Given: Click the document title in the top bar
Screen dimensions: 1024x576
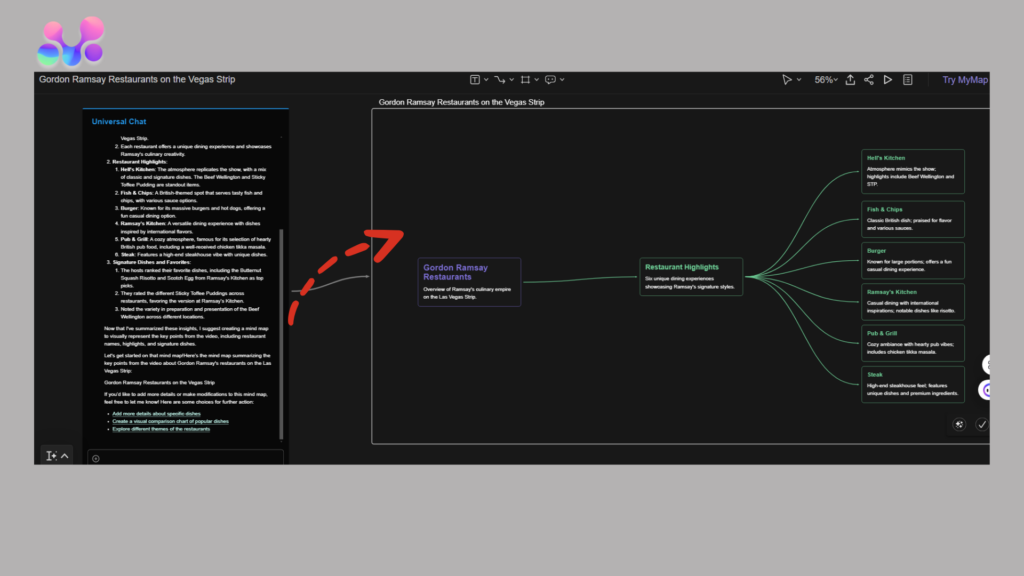Looking at the screenshot, I should click(137, 79).
